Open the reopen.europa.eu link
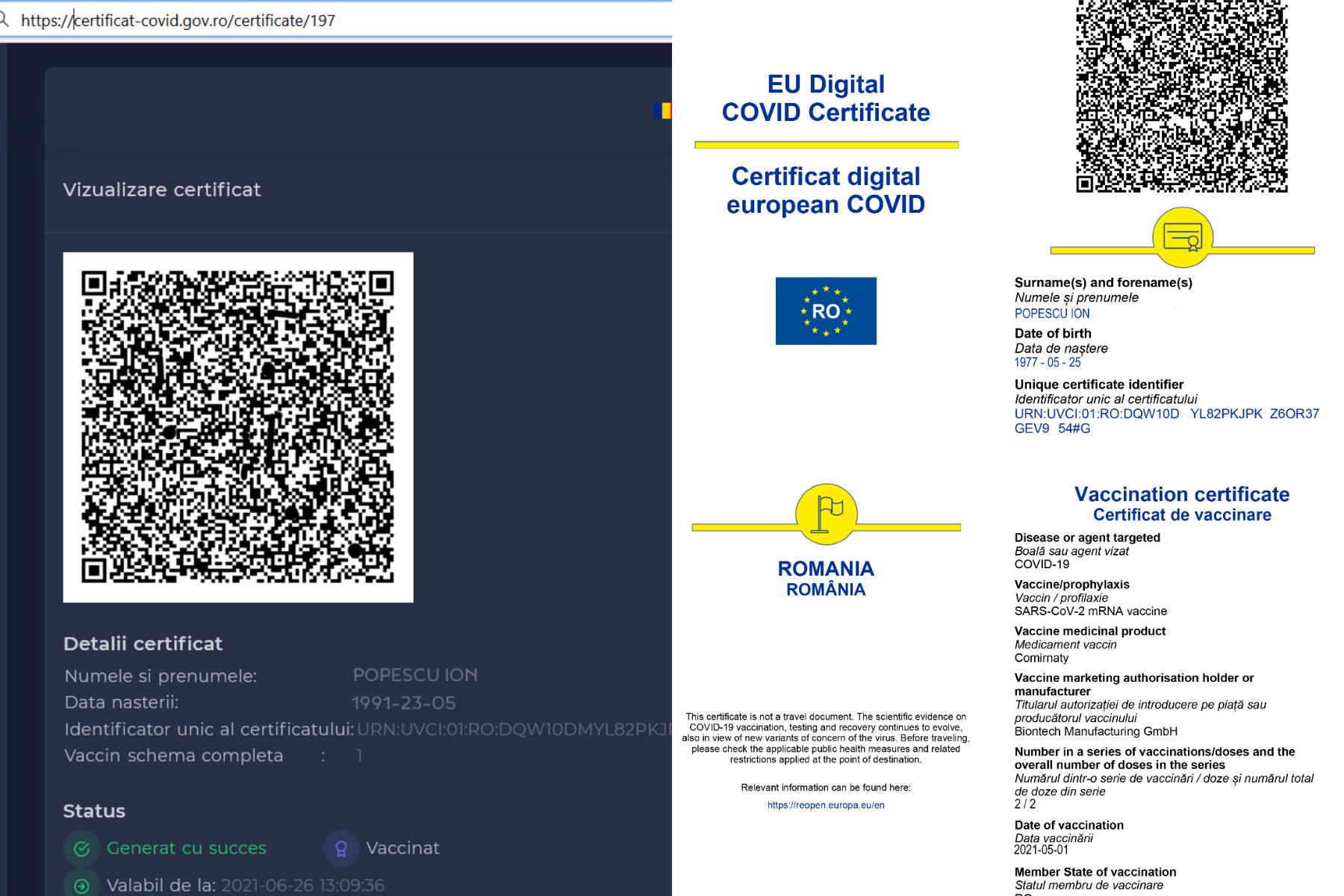Viewport: 1344px width, 896px height. click(826, 805)
